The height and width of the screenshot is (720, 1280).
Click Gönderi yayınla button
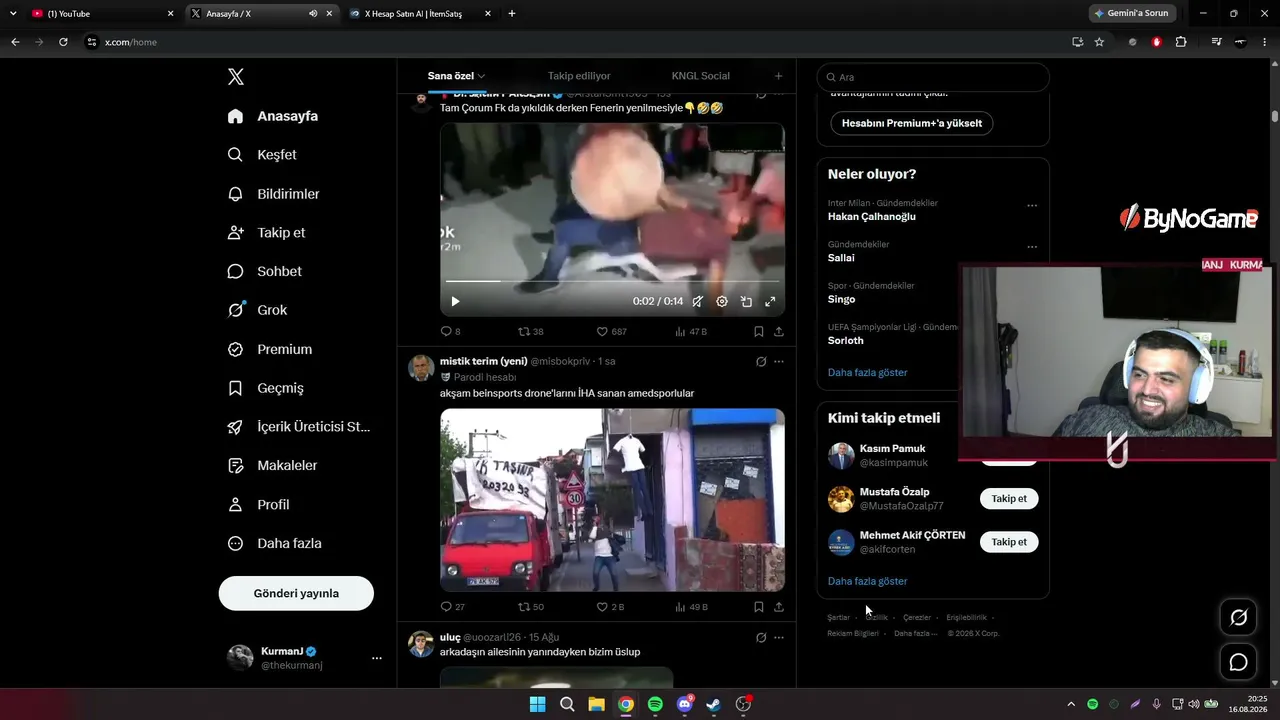click(x=296, y=593)
